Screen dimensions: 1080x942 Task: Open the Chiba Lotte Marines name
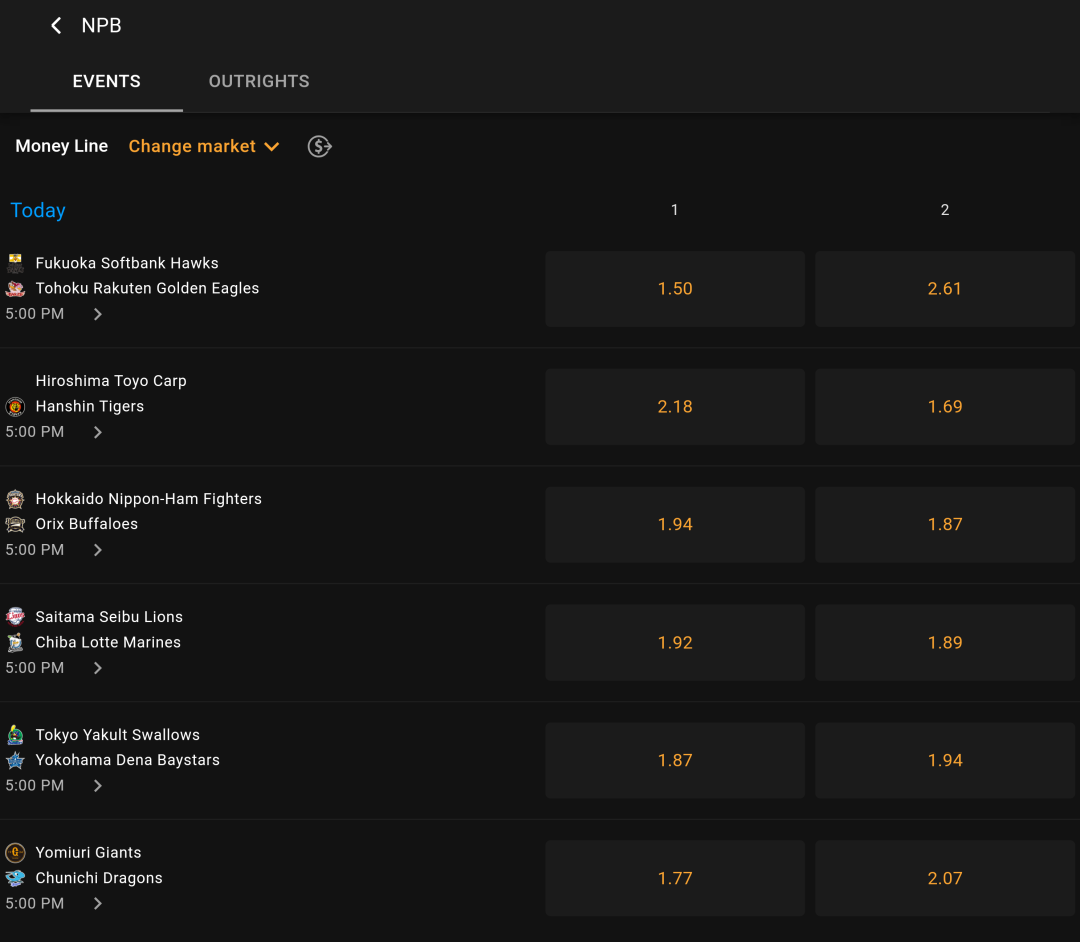tap(108, 642)
